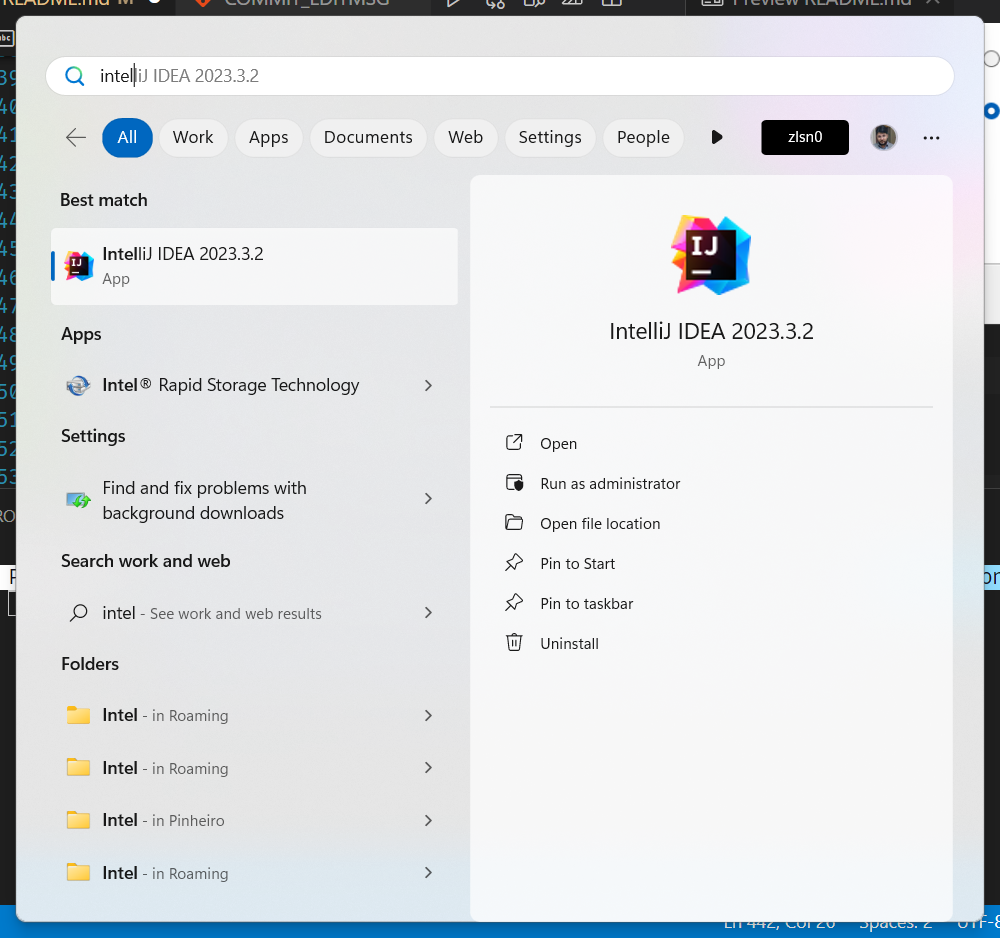Switch to the People filter
This screenshot has height=938, width=1000.
[643, 137]
